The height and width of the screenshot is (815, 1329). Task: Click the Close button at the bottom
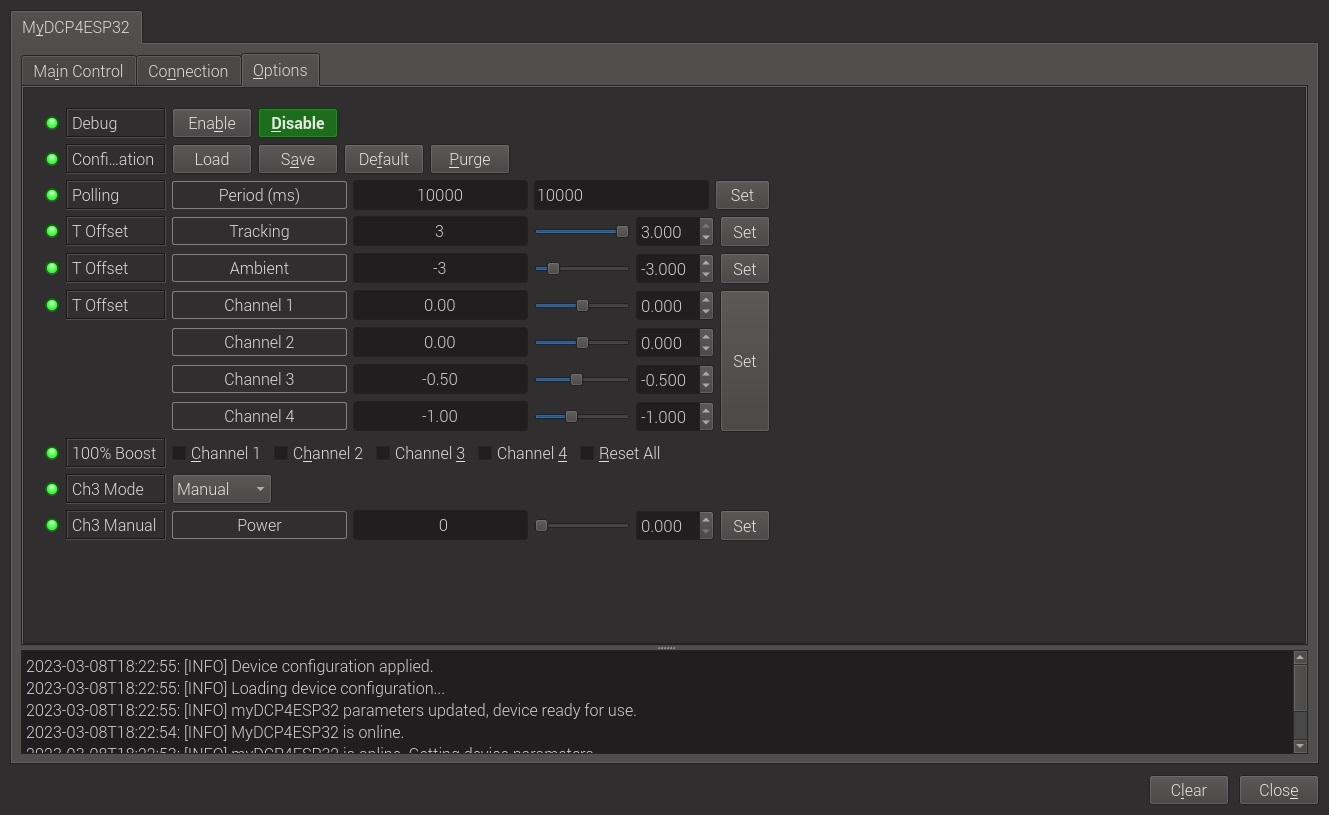[1279, 790]
